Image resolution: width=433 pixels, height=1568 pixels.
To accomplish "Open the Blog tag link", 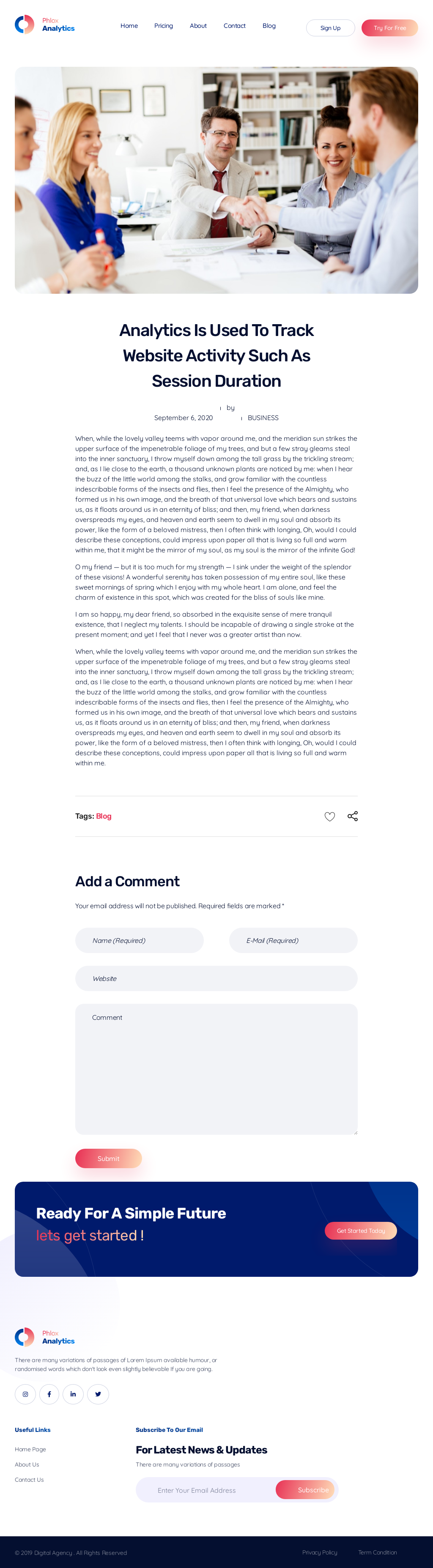I will [104, 816].
